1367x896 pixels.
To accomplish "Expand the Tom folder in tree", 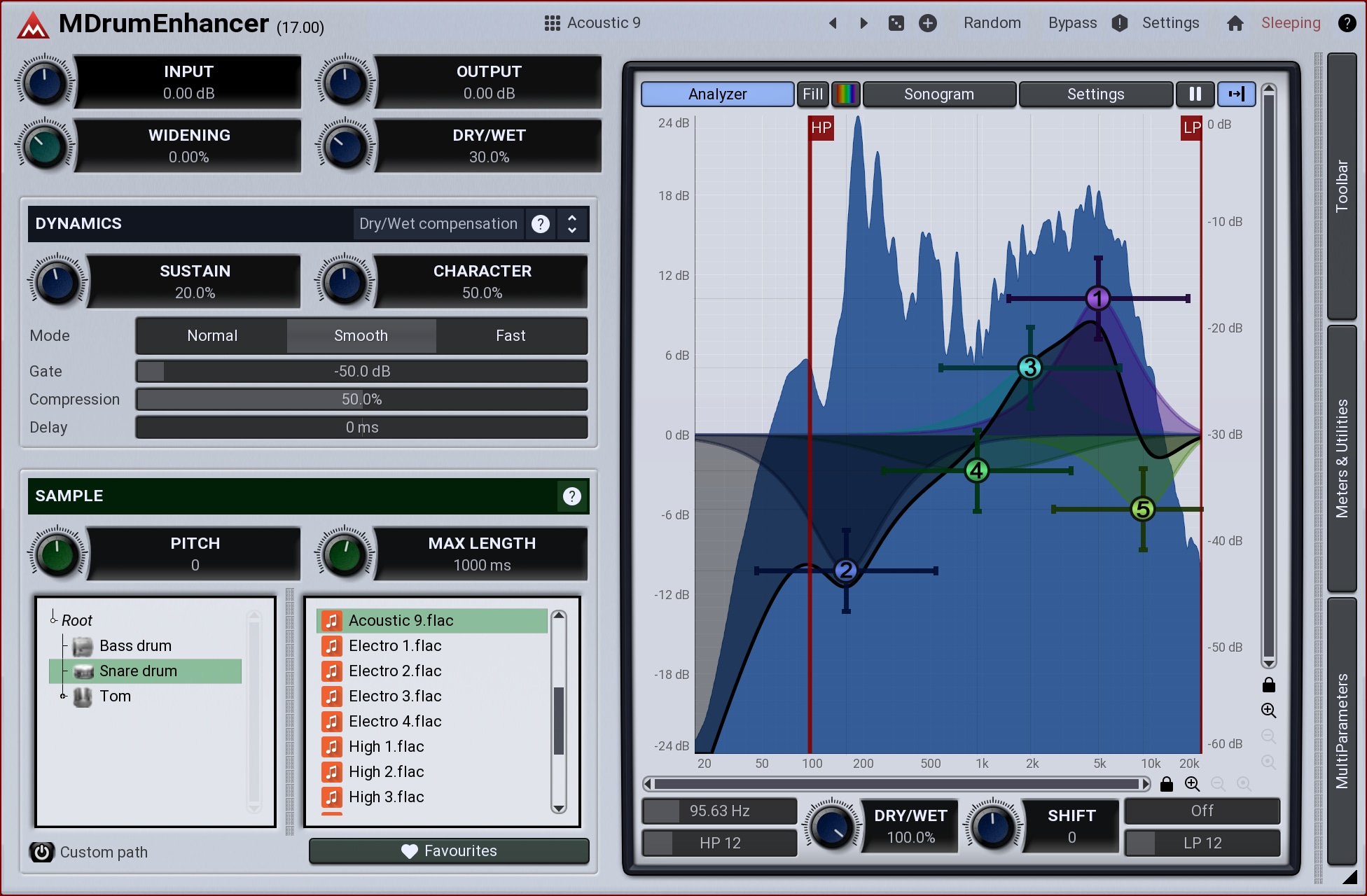I will pos(63,696).
